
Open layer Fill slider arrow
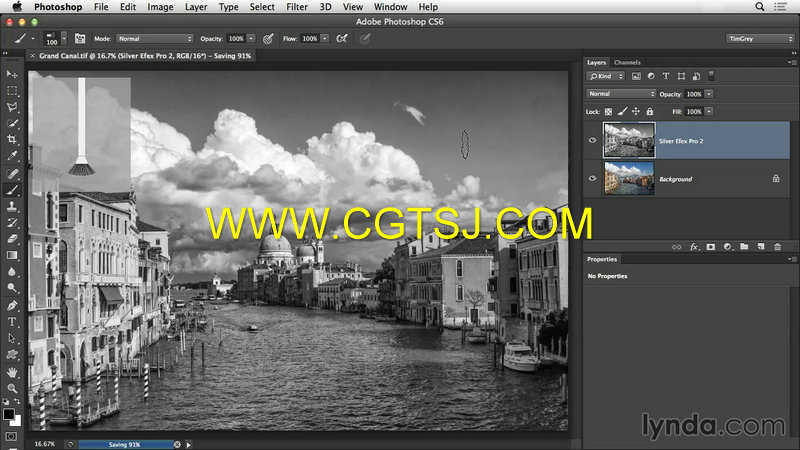[709, 111]
